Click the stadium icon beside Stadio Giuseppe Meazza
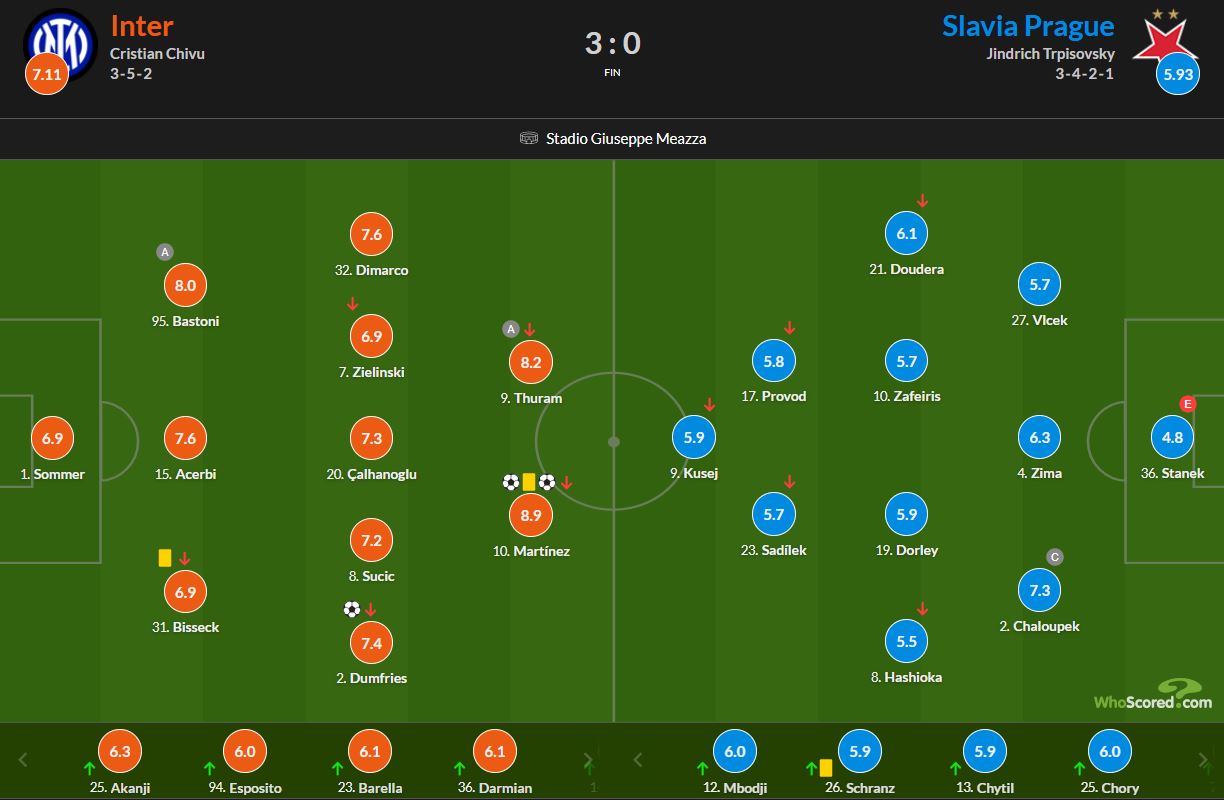The height and width of the screenshot is (800, 1224). click(x=529, y=139)
